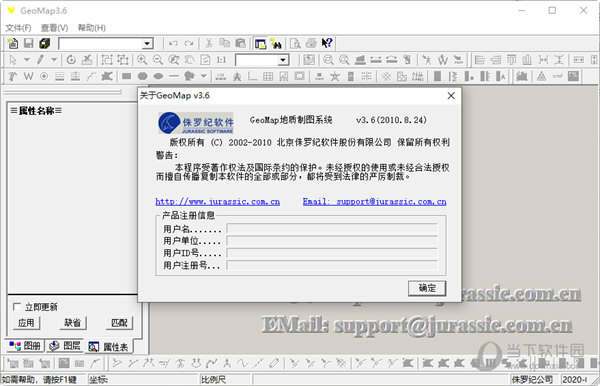Image resolution: width=600 pixels, height=386 pixels.
Task: Click the 用户注册号 field
Action: pos(332,265)
